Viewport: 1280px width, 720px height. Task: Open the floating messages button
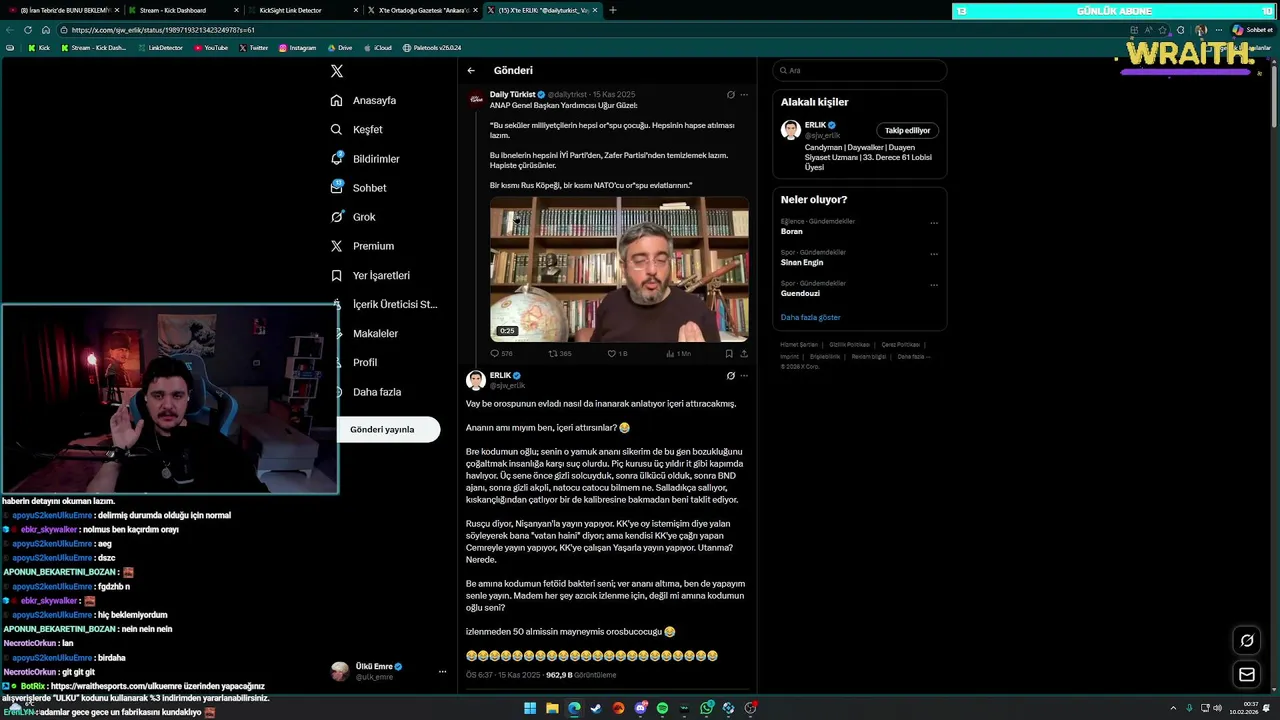(1247, 675)
